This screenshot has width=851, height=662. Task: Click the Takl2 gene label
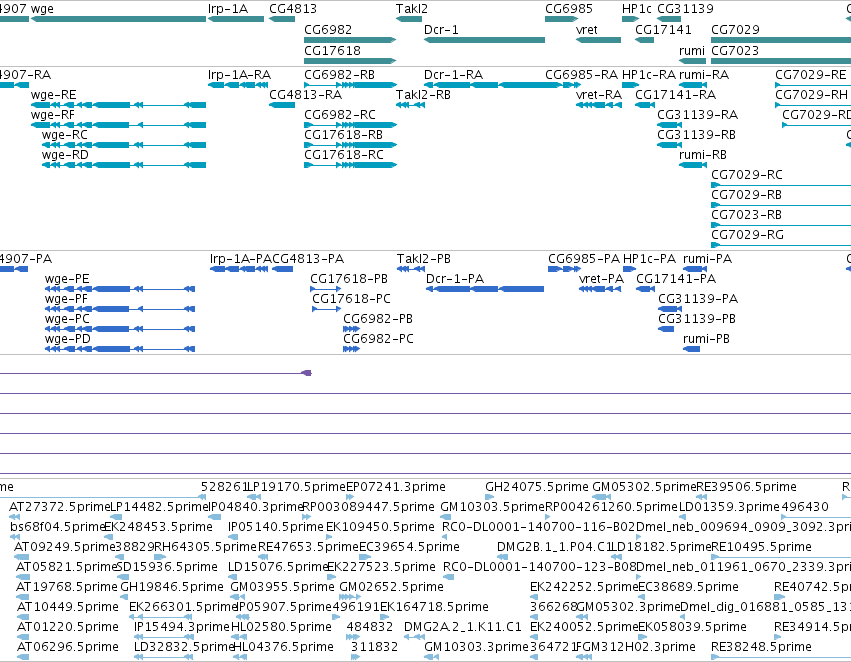coord(412,9)
